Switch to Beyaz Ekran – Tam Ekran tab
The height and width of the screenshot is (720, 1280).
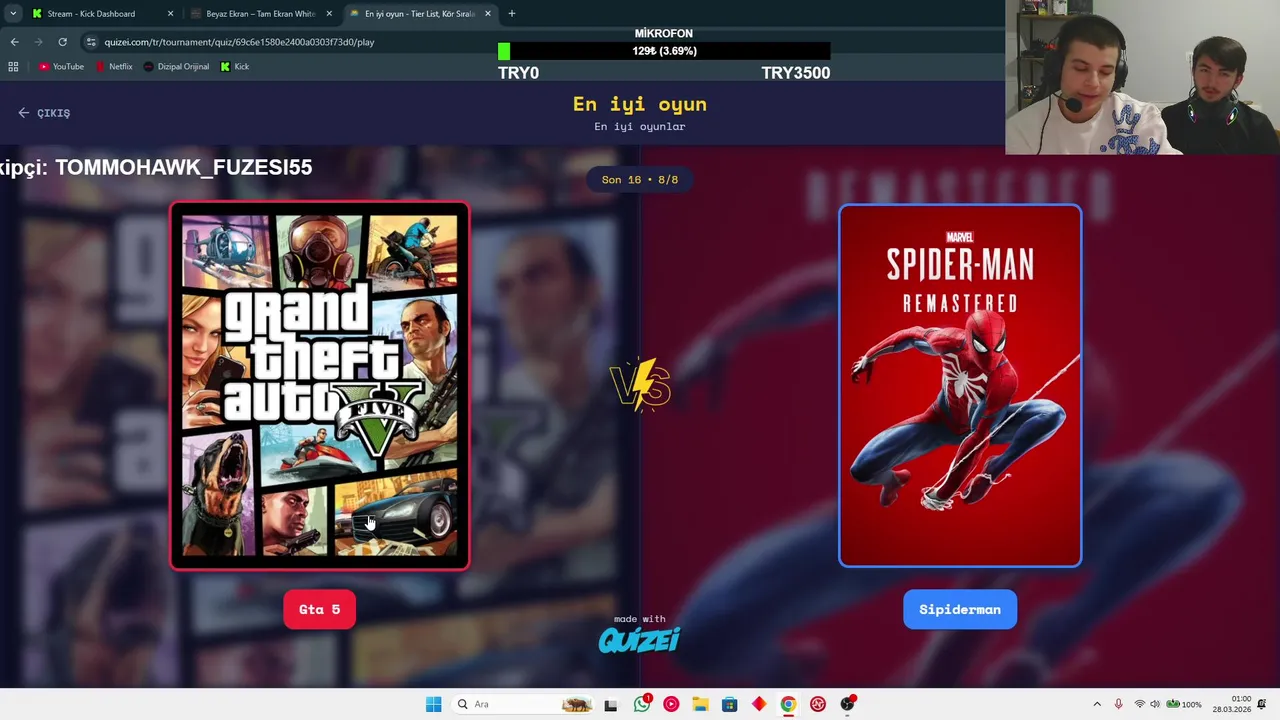[260, 14]
